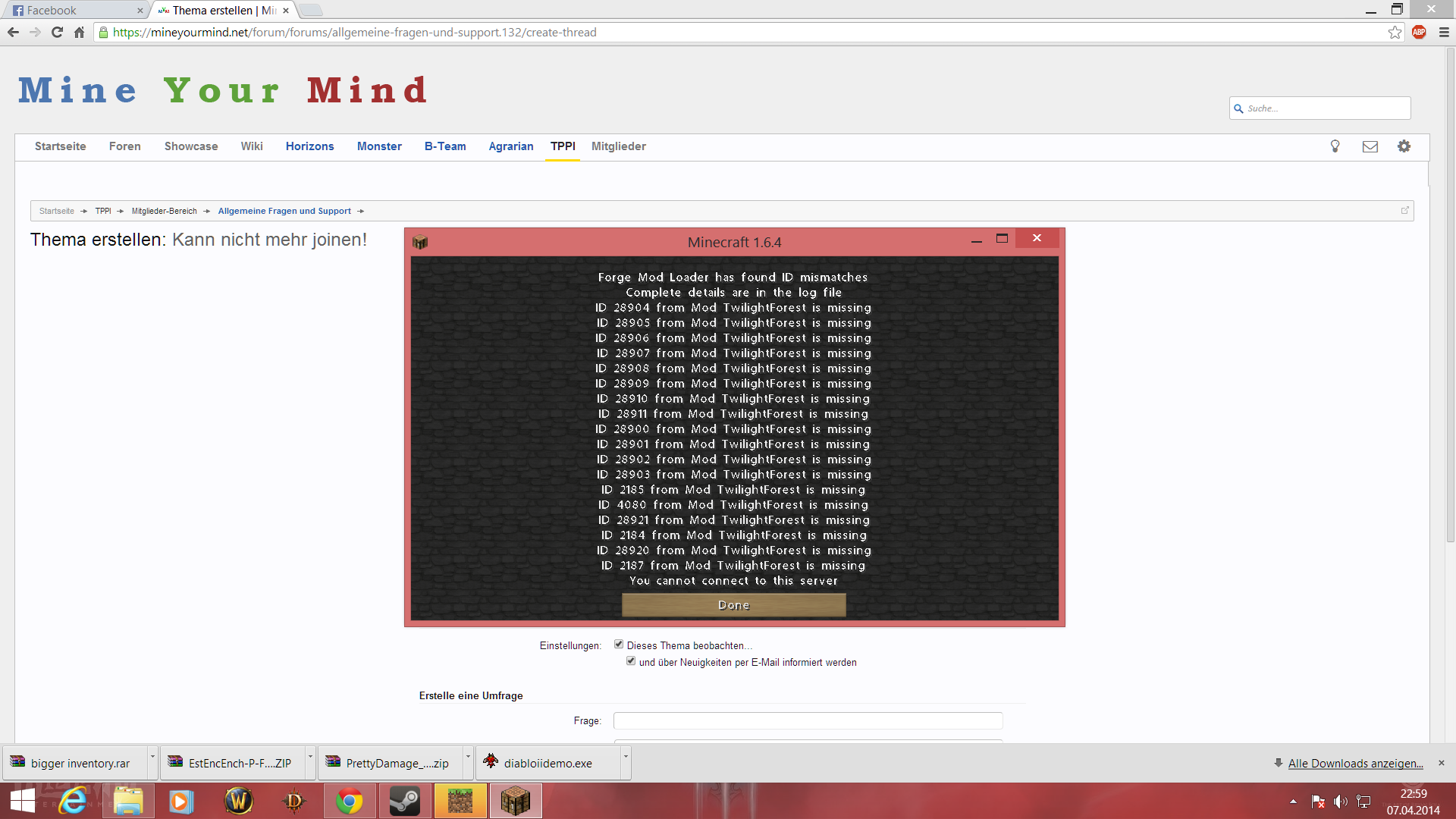Image resolution: width=1456 pixels, height=819 pixels.
Task: Click the browser forward arrow
Action: pyautogui.click(x=35, y=32)
